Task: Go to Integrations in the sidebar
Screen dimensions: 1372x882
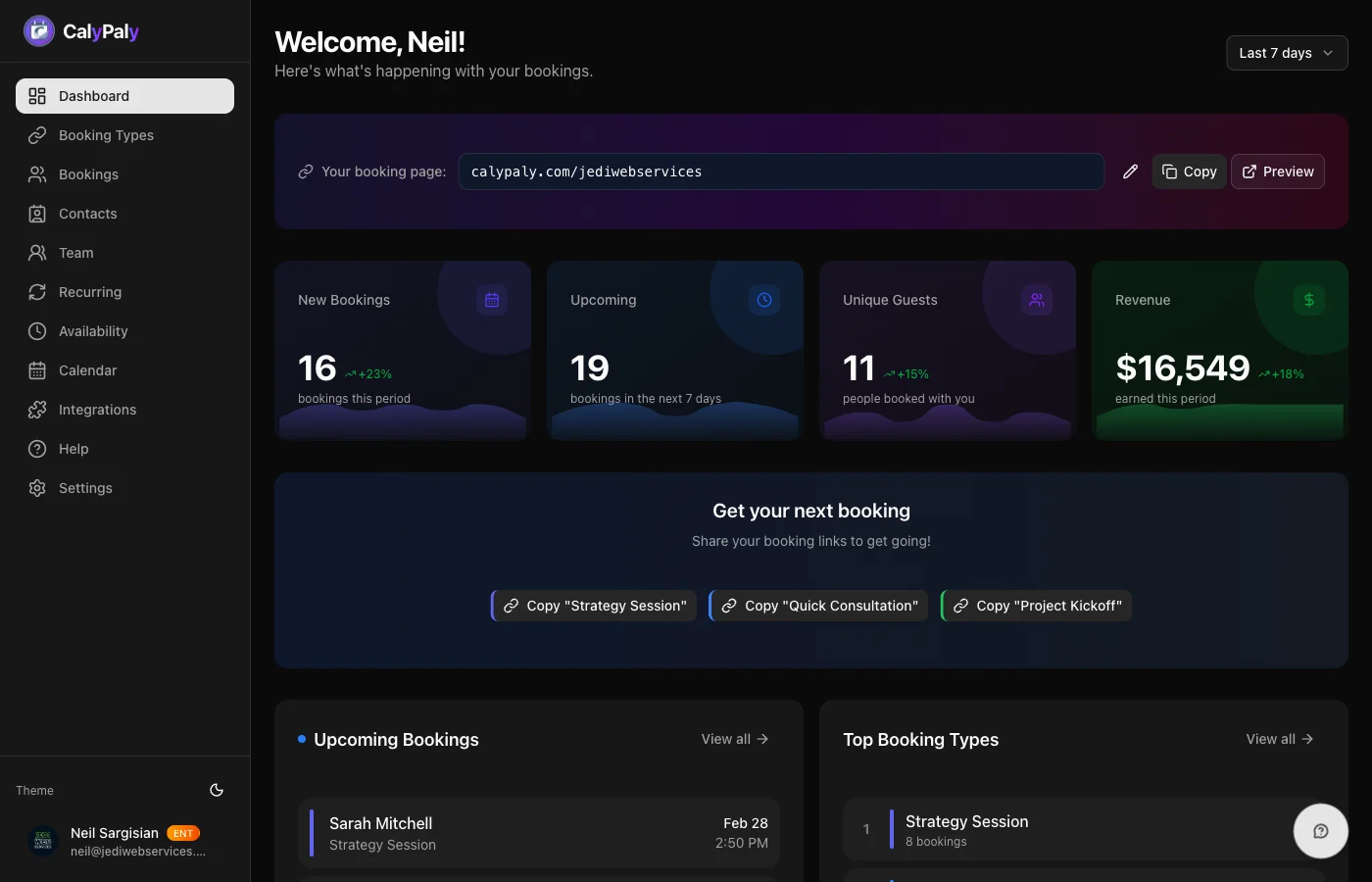Action: [98, 410]
